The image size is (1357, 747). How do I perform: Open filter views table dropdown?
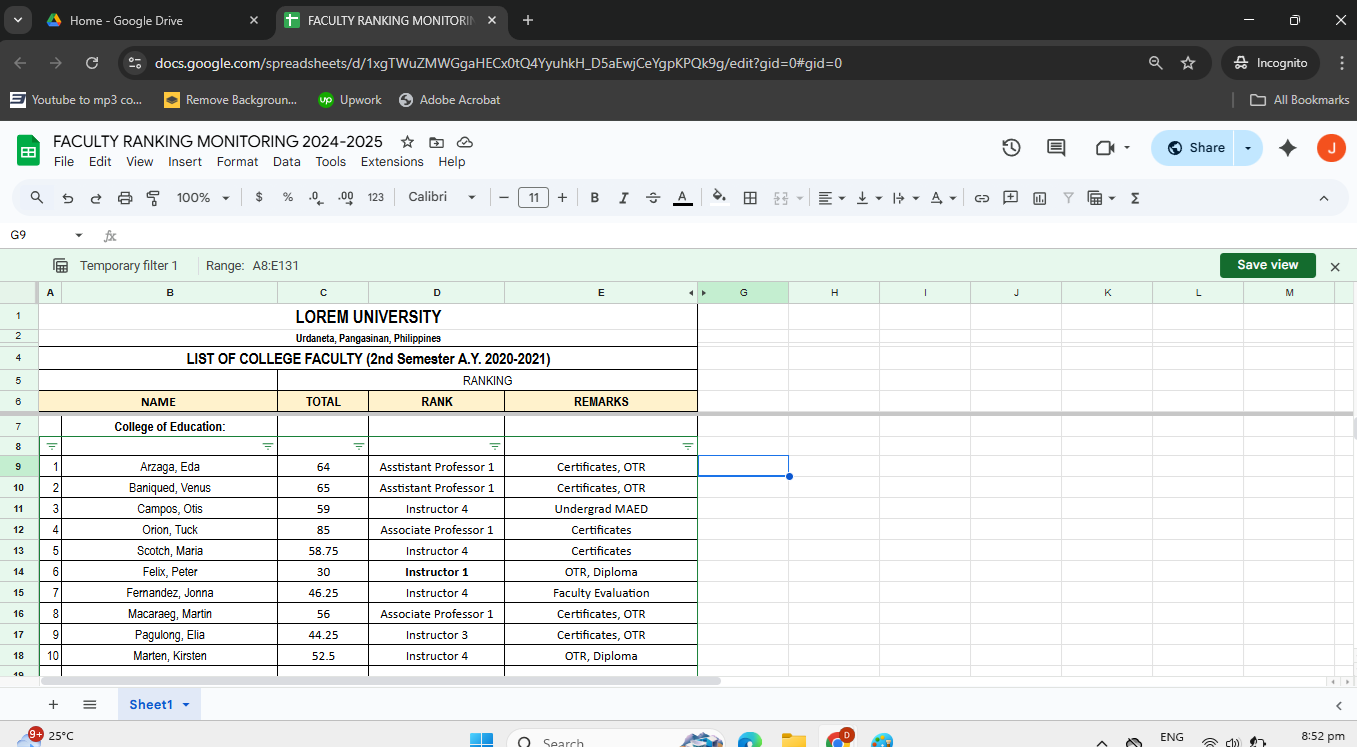[1100, 198]
